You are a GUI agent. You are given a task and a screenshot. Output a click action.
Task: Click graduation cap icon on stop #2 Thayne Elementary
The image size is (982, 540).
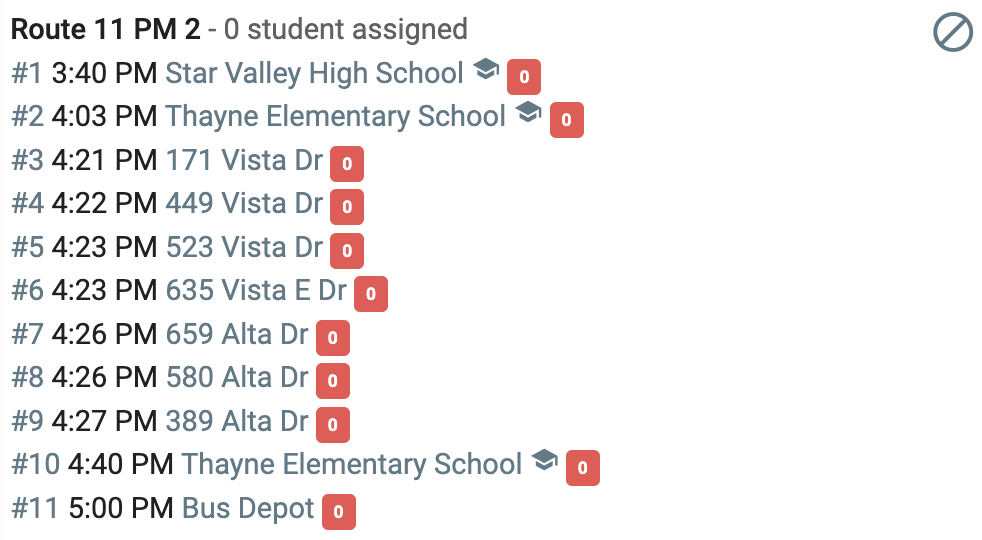click(529, 112)
